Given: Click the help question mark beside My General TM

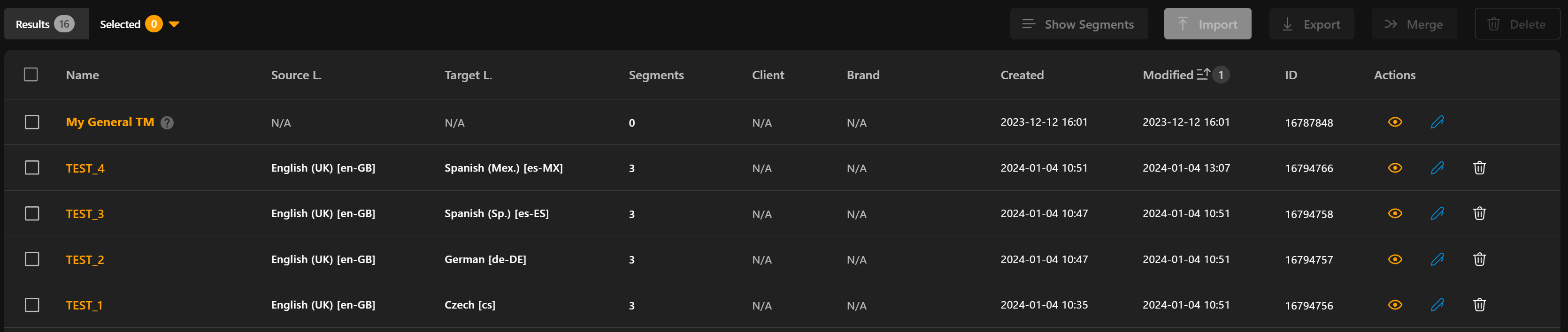Looking at the screenshot, I should tap(168, 123).
